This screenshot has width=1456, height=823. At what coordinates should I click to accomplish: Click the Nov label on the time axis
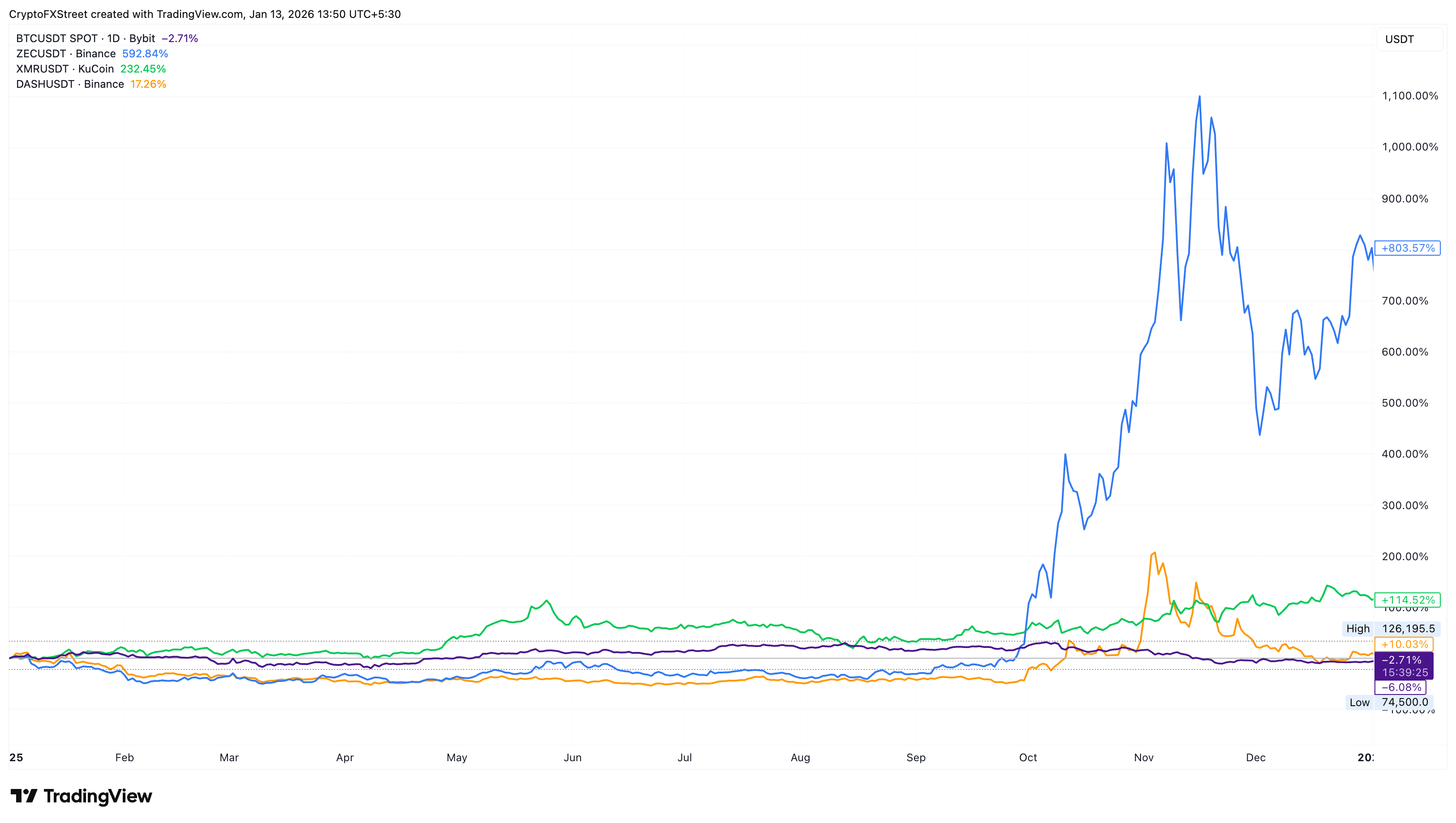pyautogui.click(x=1143, y=758)
